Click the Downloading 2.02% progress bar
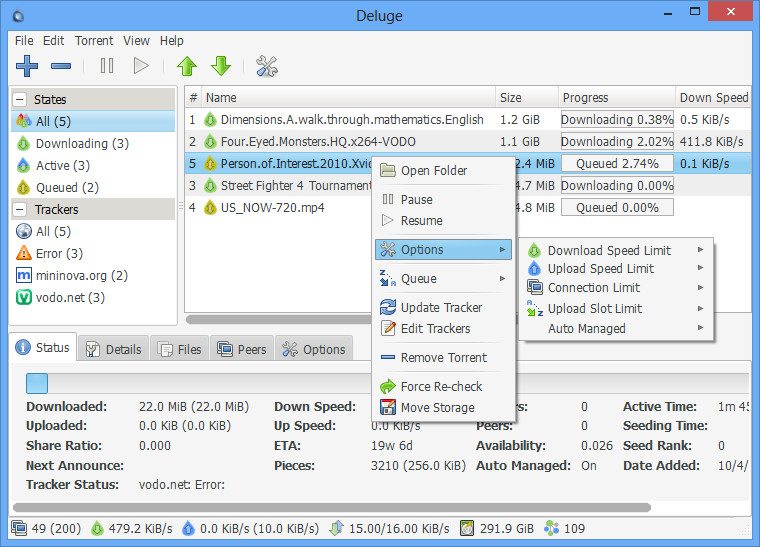 click(617, 141)
